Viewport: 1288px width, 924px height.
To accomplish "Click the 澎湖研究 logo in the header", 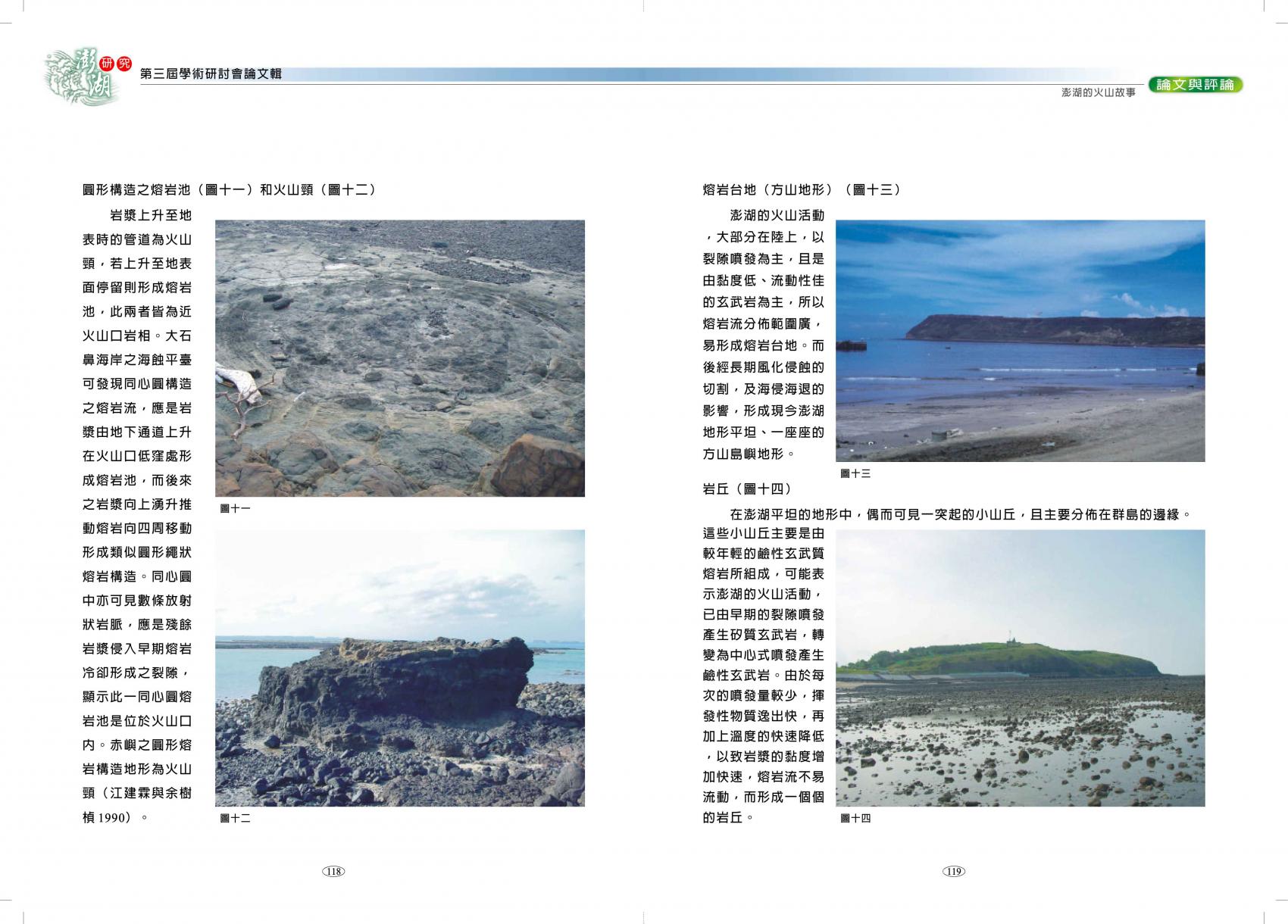I will (83, 76).
